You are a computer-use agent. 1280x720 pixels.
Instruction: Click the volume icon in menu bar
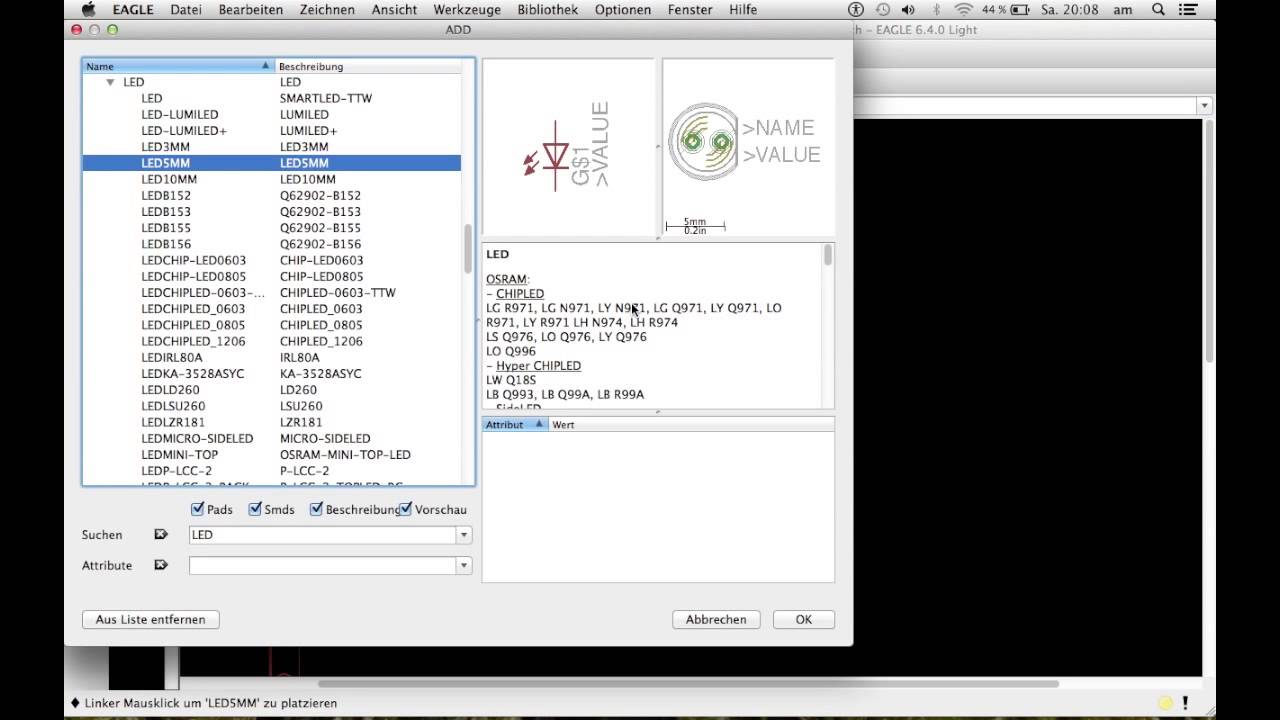909,9
